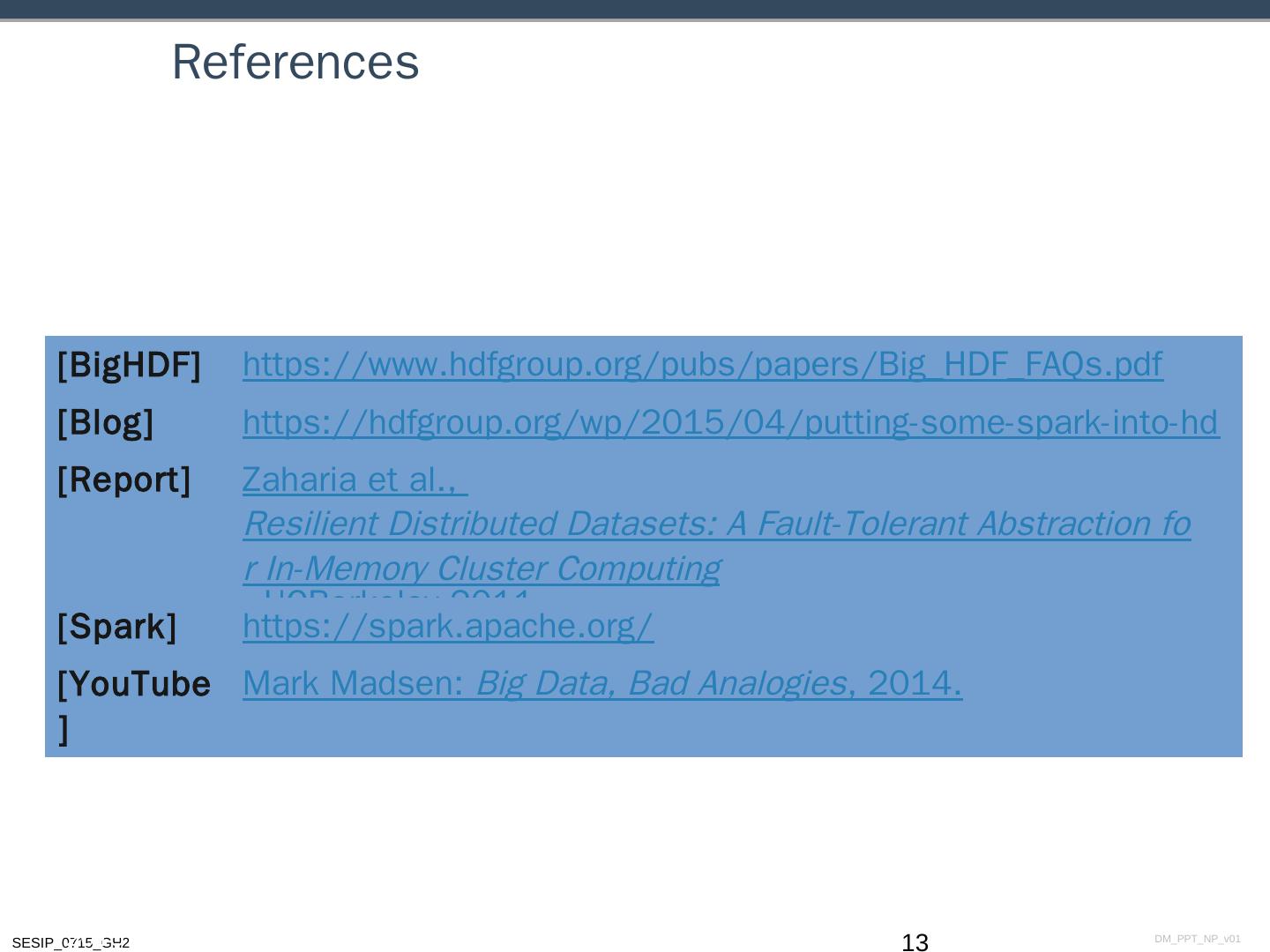Open the Resilient Distributed Datasets paper title
Viewport: 1270px width, 952px height.
716,524
